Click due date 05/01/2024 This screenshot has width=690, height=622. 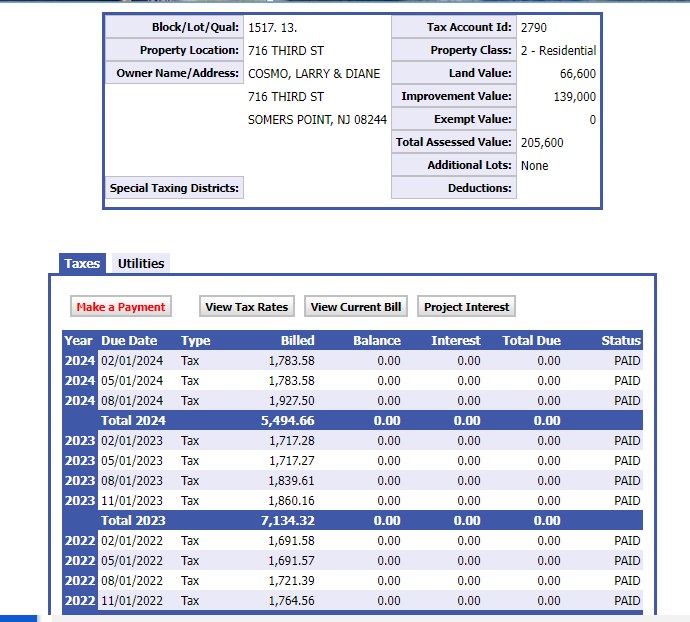132,380
